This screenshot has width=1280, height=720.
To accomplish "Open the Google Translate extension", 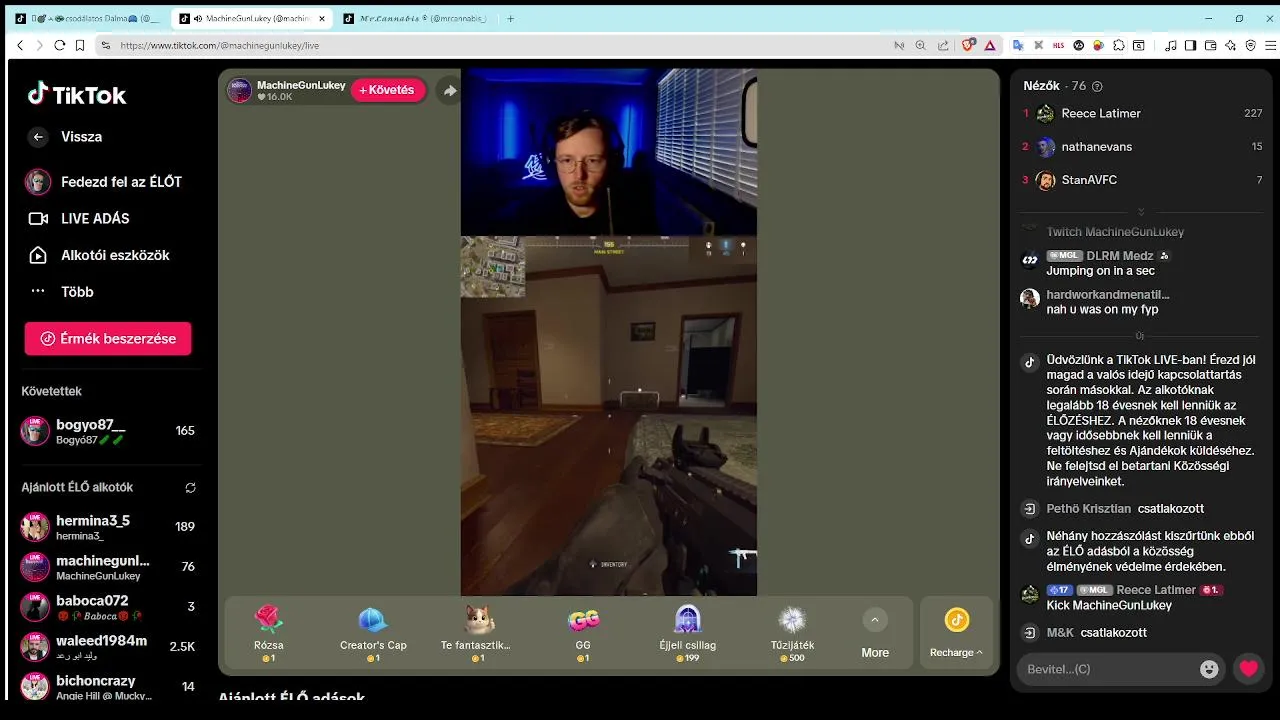I will (x=1018, y=46).
